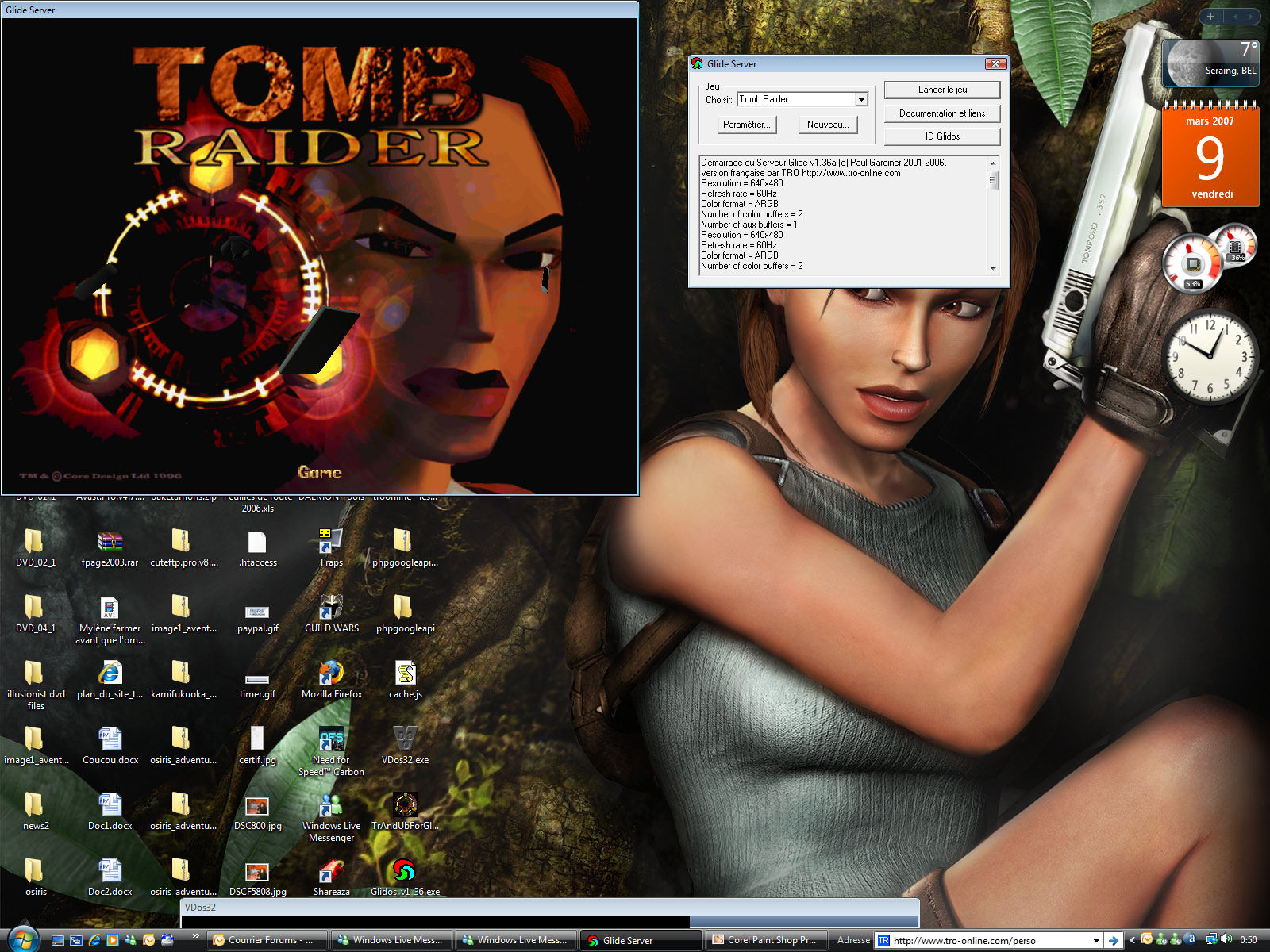This screenshot has height=952, width=1270.
Task: Click the address bar Go arrow
Action: (x=1114, y=941)
